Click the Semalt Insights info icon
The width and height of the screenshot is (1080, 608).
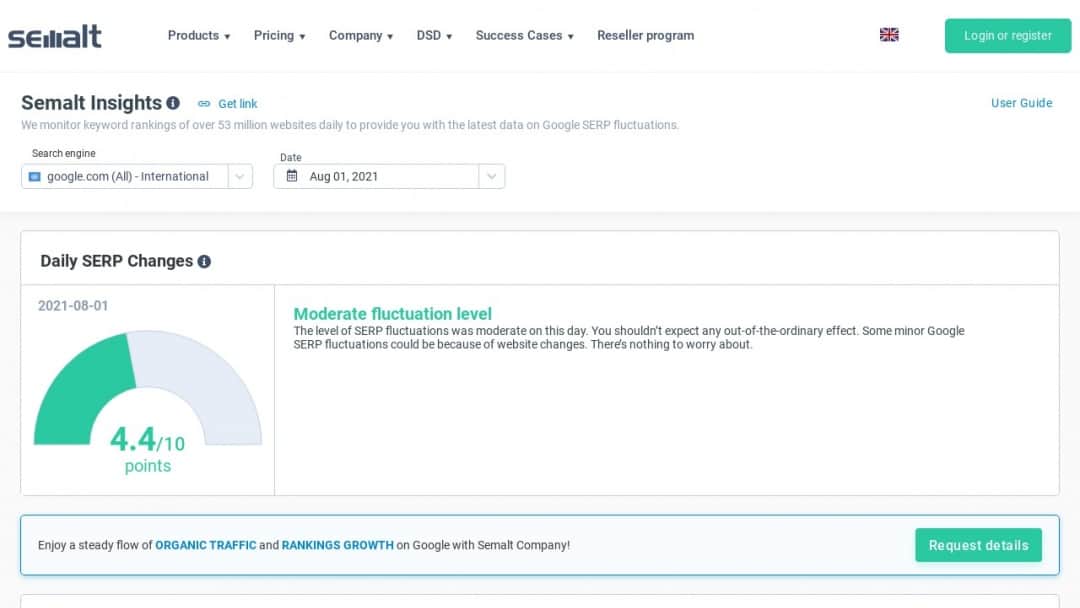click(x=173, y=103)
